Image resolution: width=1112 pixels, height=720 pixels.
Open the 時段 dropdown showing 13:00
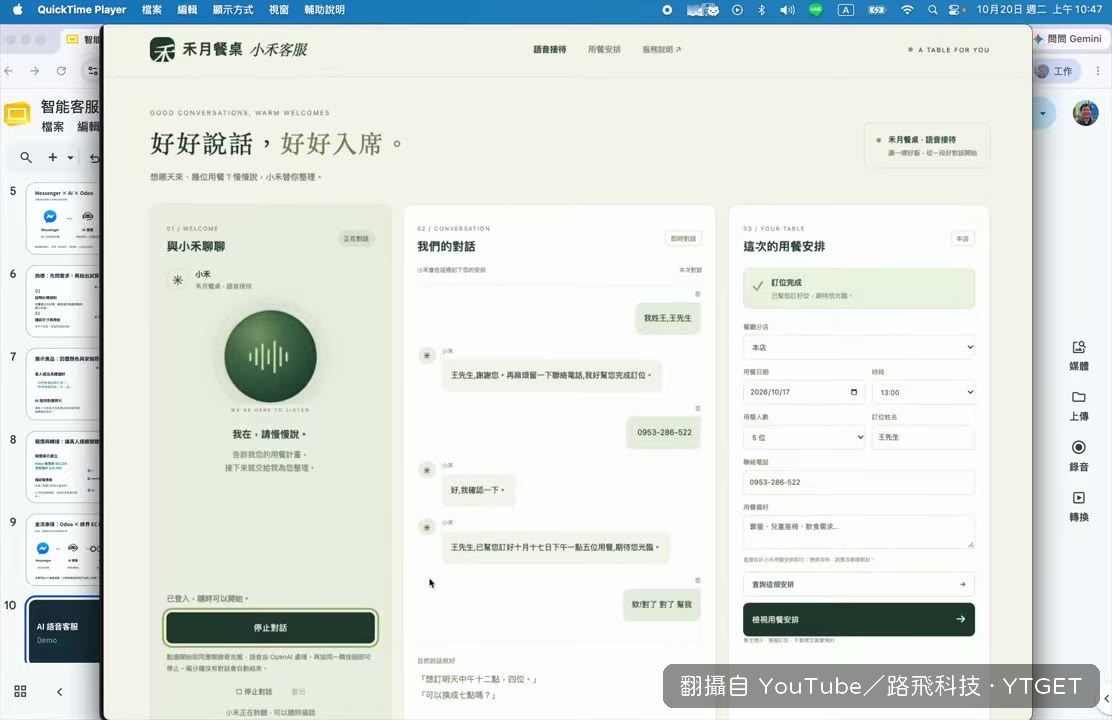point(923,392)
